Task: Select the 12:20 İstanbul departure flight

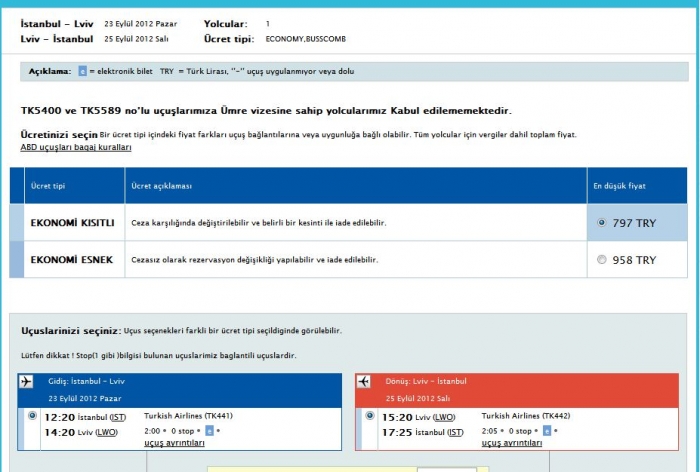Action: click(x=33, y=415)
